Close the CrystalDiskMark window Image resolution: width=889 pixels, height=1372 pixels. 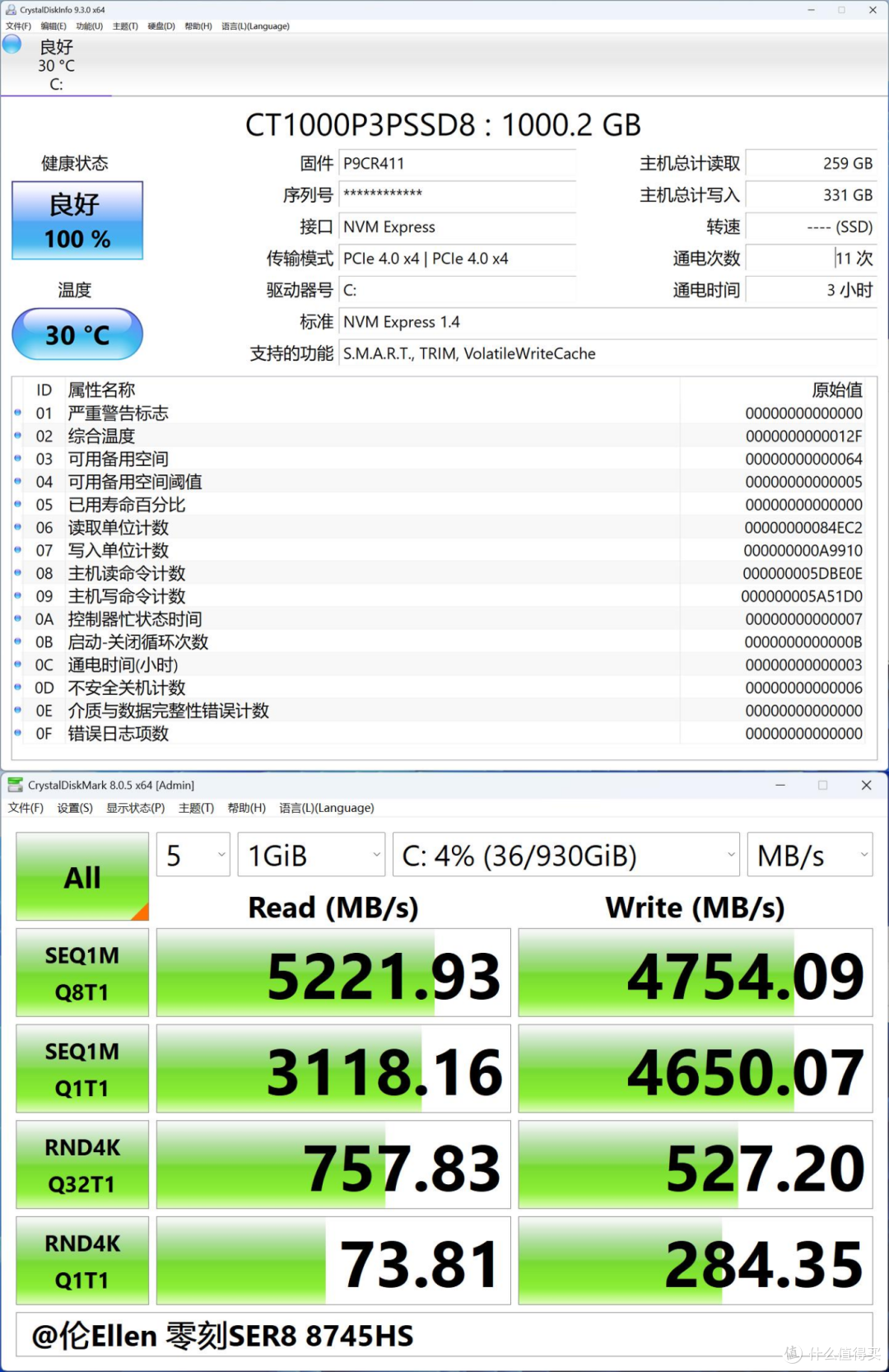tap(866, 785)
